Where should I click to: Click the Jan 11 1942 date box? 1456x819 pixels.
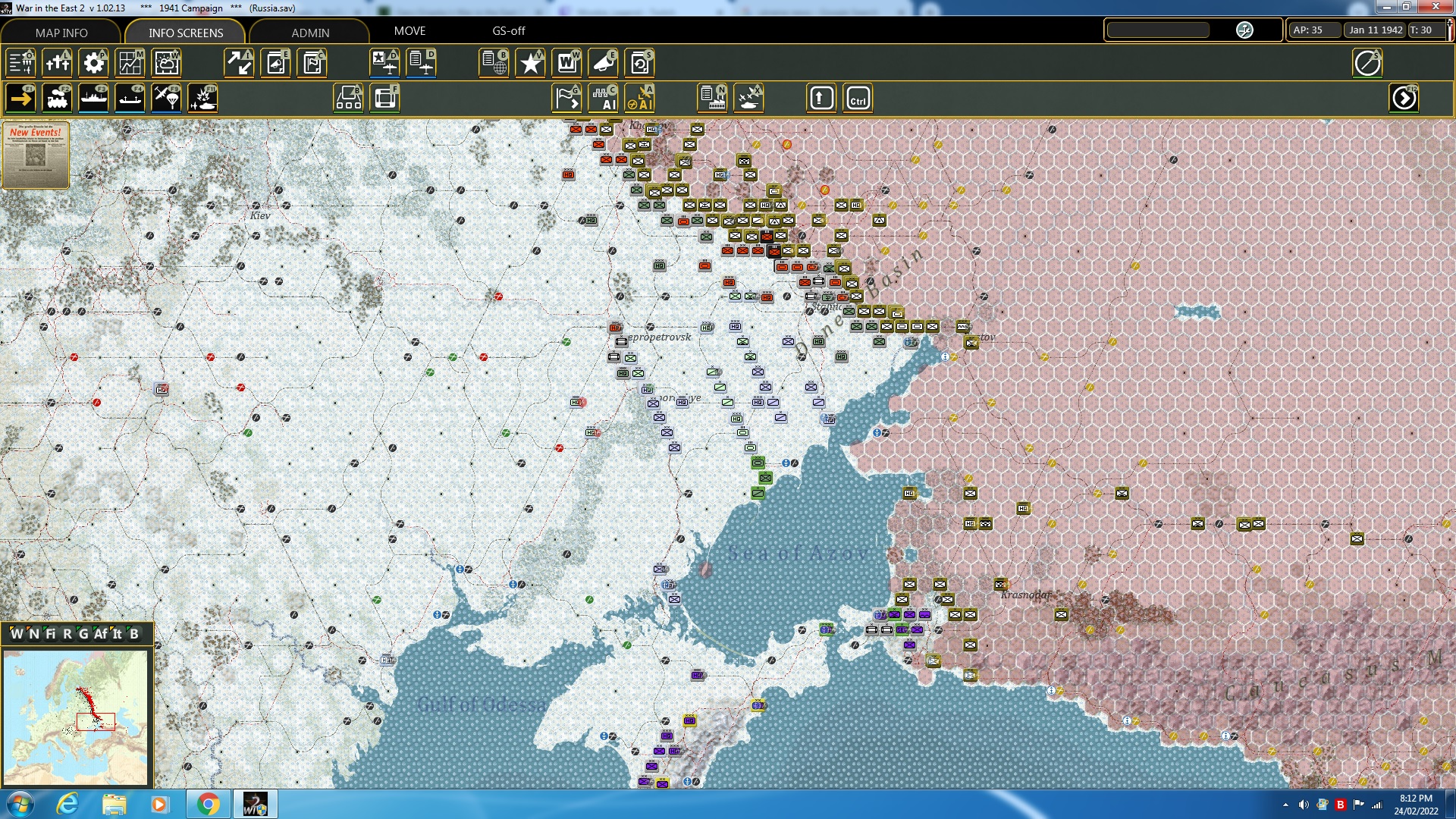coord(1376,30)
